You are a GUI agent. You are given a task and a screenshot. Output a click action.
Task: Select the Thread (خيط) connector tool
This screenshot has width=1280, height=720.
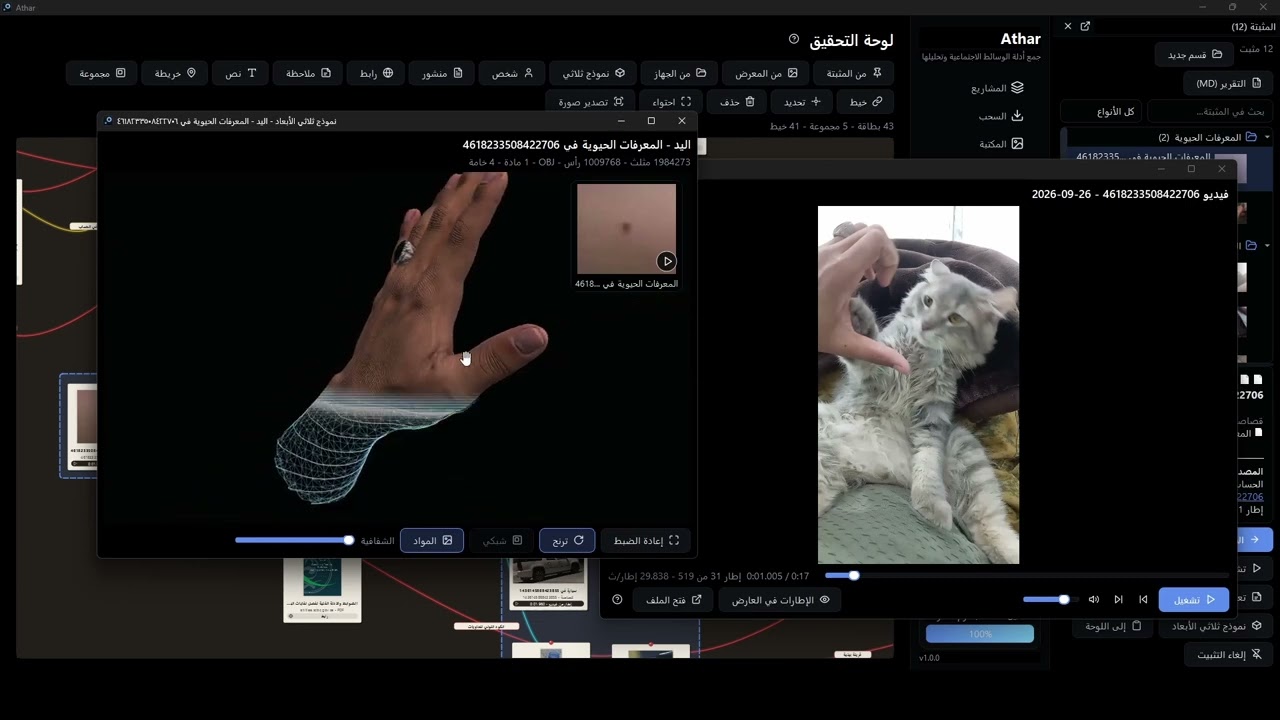pyautogui.click(x=866, y=102)
